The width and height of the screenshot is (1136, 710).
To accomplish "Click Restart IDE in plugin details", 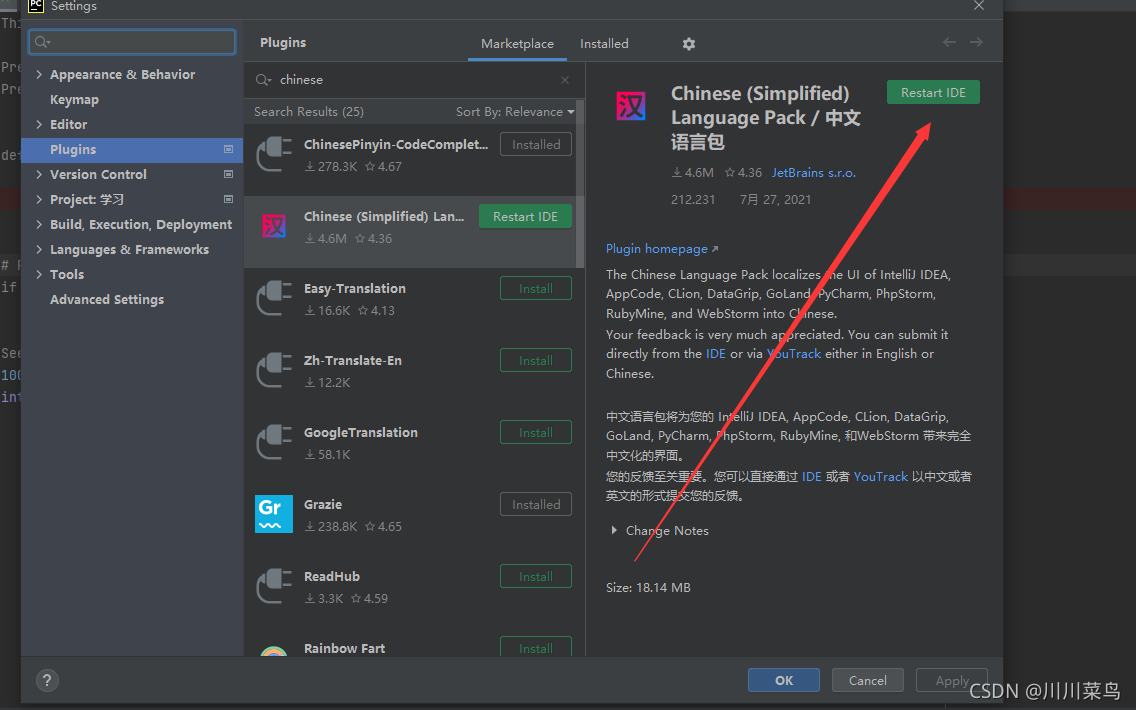I will coord(933,93).
